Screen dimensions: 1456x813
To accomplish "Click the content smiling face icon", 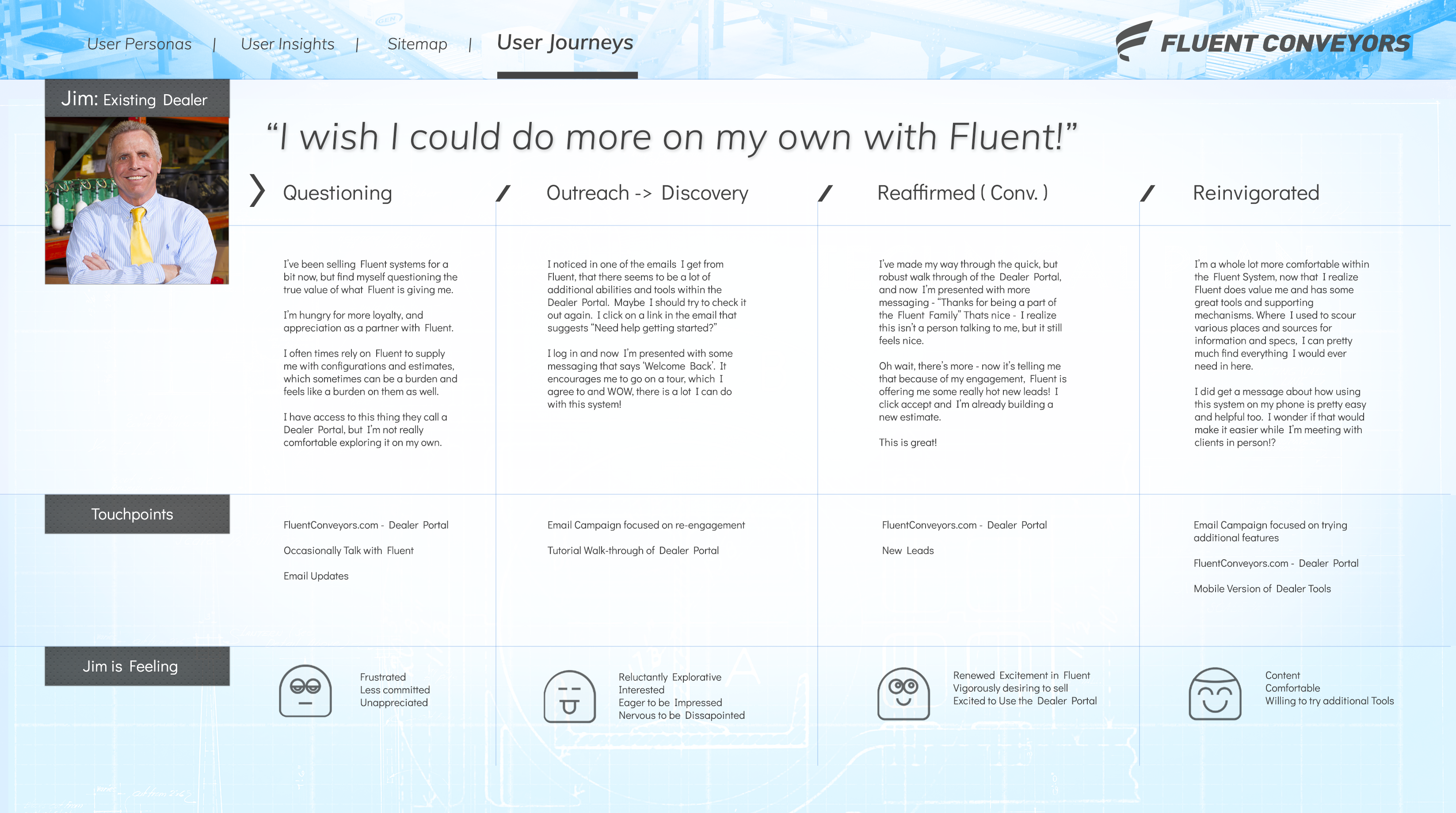I will click(1215, 694).
